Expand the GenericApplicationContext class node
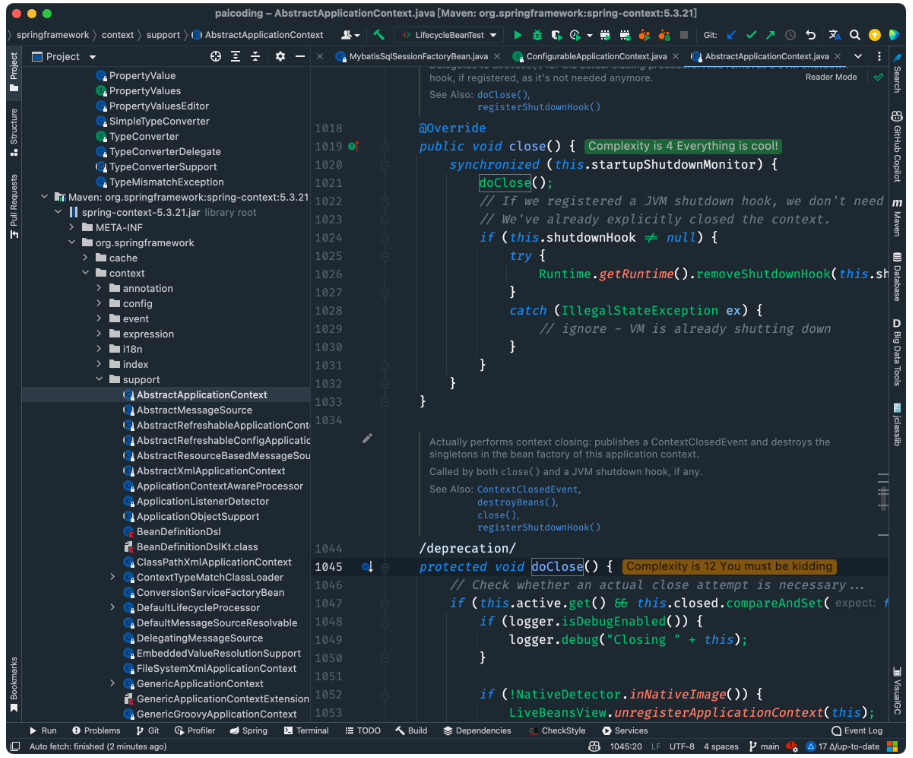 point(112,683)
